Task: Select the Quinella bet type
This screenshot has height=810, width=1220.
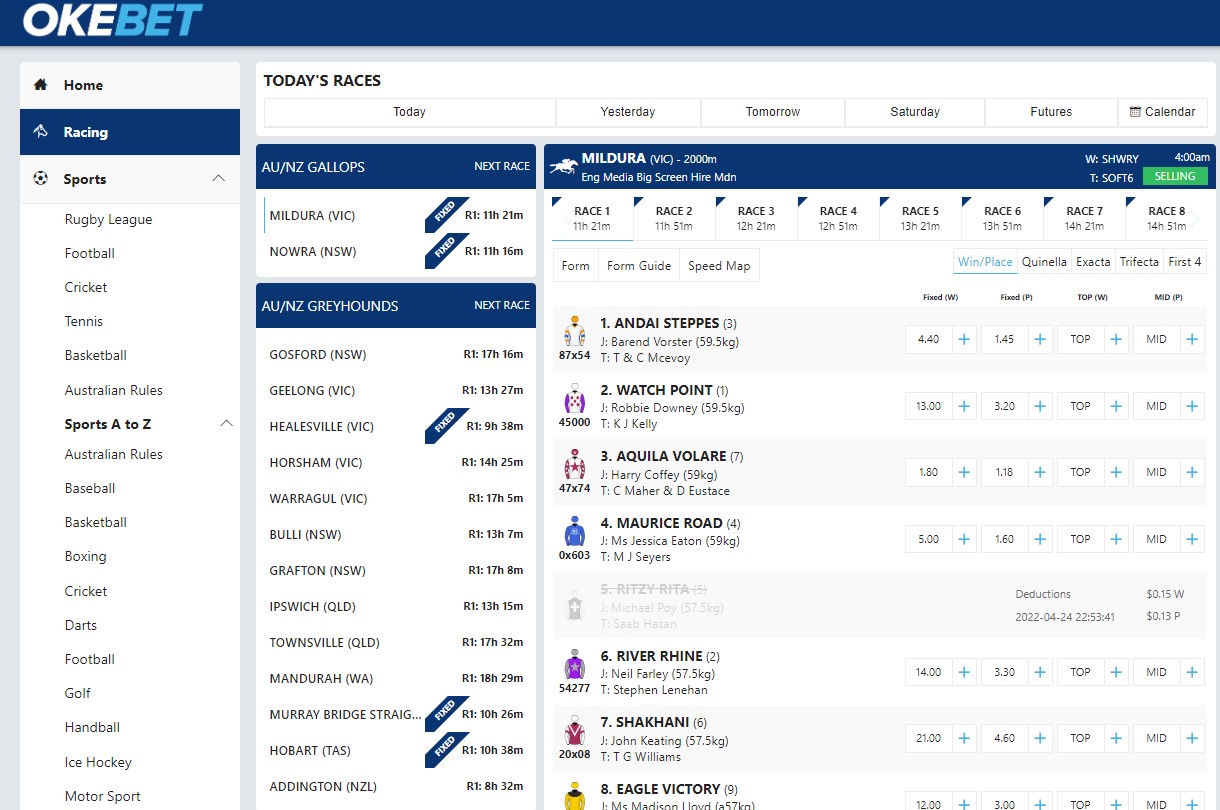Action: point(1044,262)
